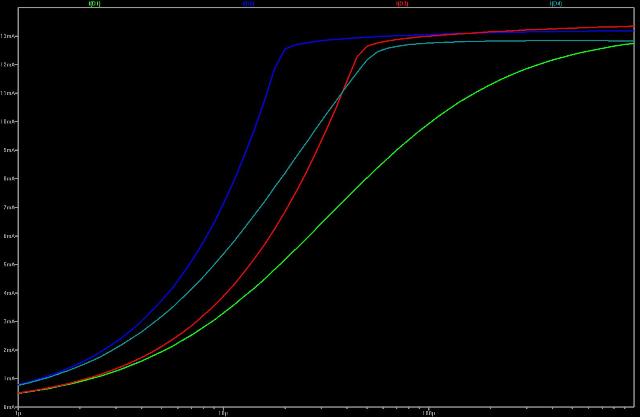Screen dimensions: 640x417
Task: Click the 2mA vertical axis label
Action: pyautogui.click(x=9, y=351)
